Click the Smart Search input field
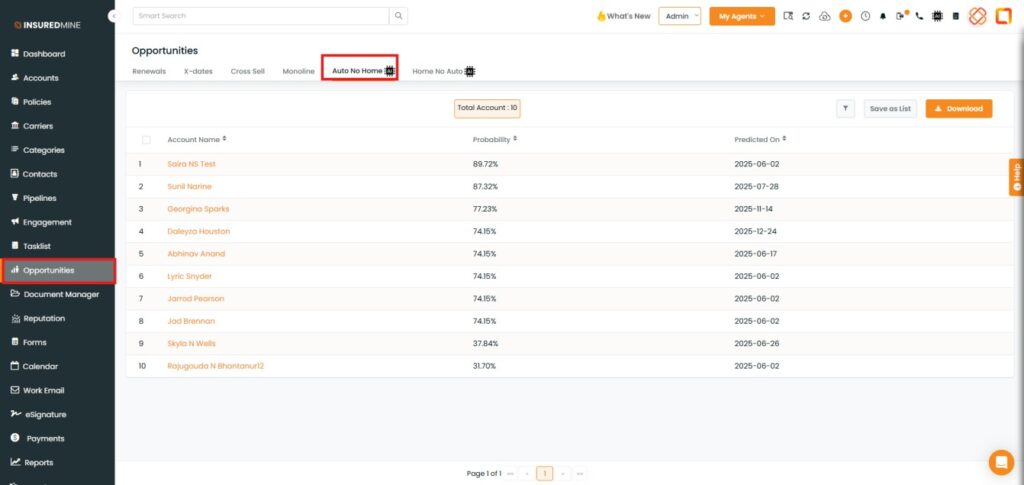The width and height of the screenshot is (1024, 485). point(260,16)
